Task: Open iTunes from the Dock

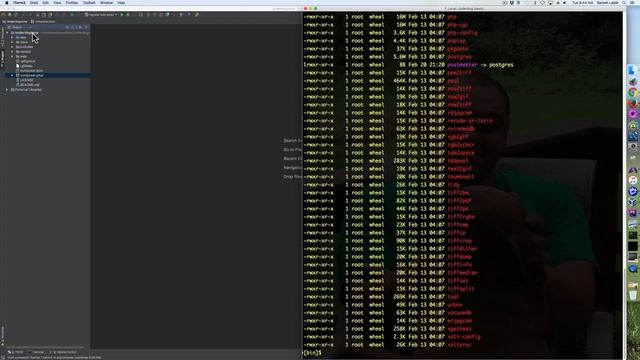Action: click(633, 180)
